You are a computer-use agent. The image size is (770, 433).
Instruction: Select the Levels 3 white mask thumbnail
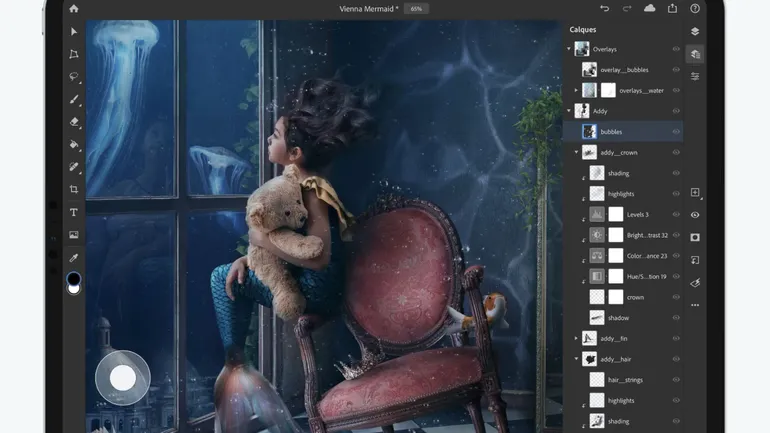pos(616,215)
